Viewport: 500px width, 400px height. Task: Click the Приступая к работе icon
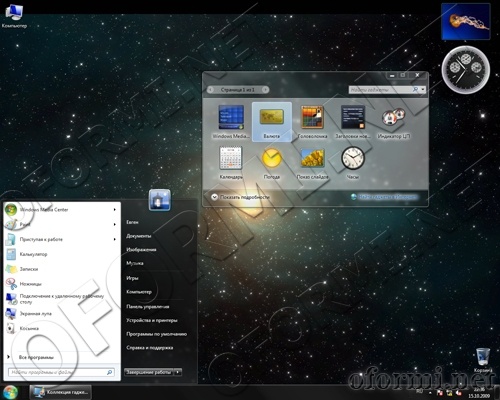coord(11,239)
